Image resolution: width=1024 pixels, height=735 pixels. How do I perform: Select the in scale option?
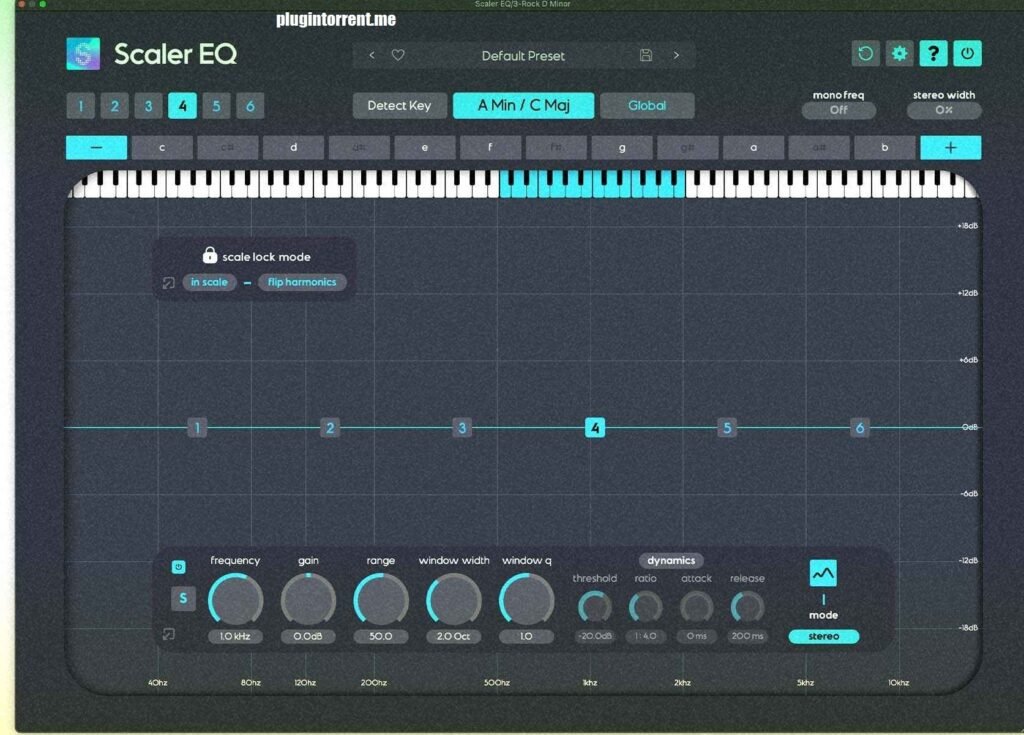[x=209, y=282]
